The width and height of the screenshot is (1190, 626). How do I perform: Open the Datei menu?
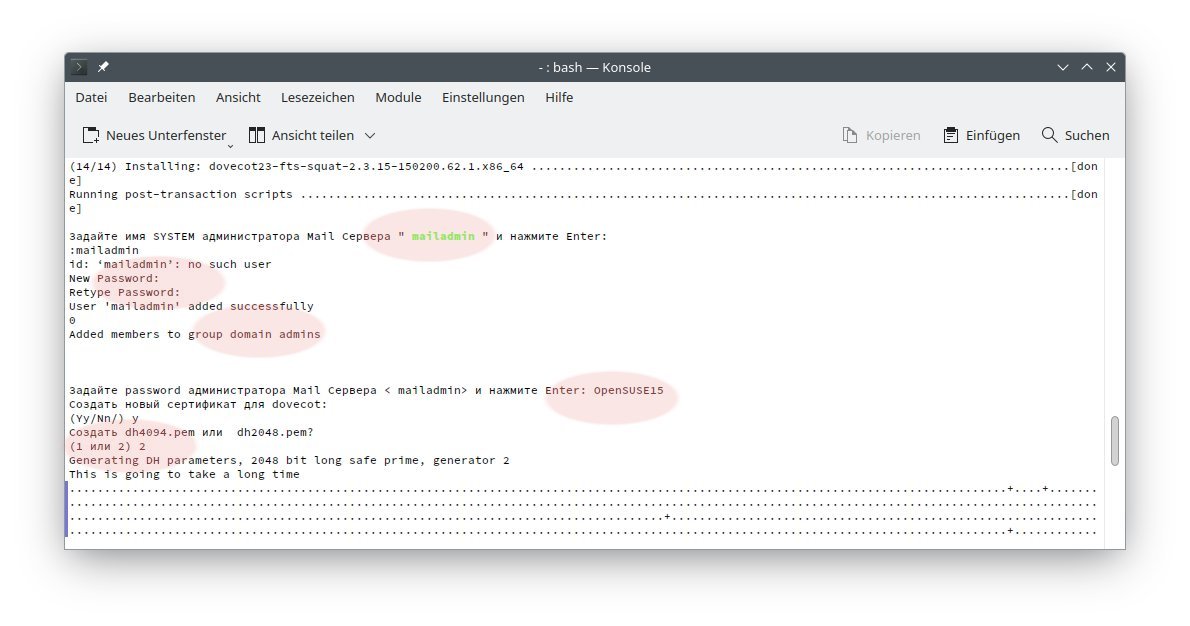click(x=91, y=97)
